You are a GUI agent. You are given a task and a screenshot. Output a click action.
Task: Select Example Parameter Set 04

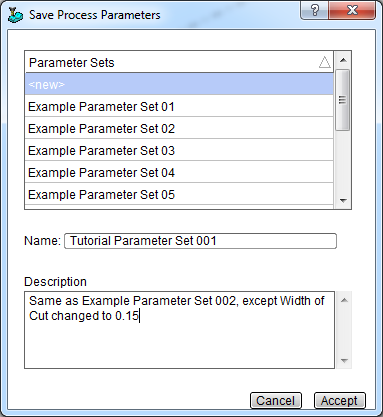pyautogui.click(x=179, y=172)
